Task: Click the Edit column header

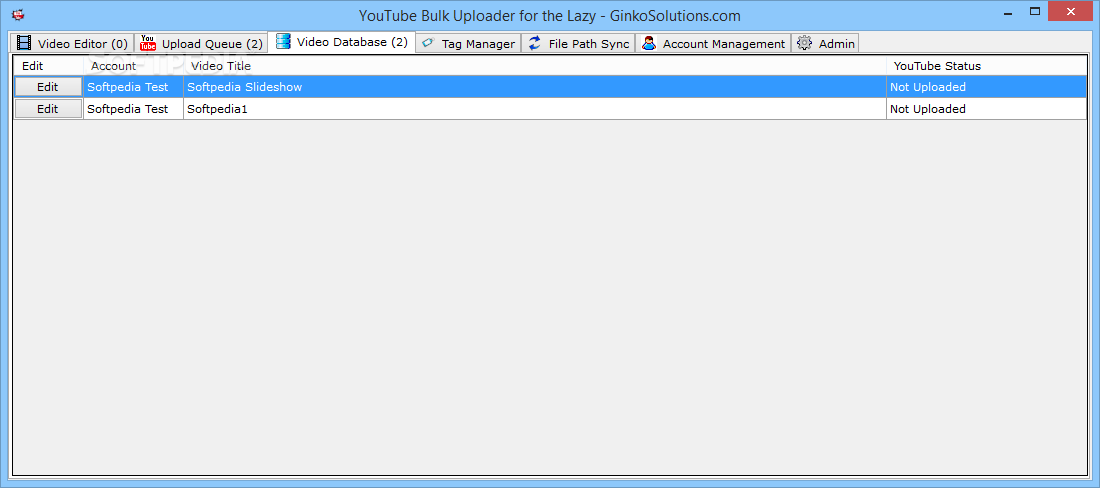Action: point(48,66)
